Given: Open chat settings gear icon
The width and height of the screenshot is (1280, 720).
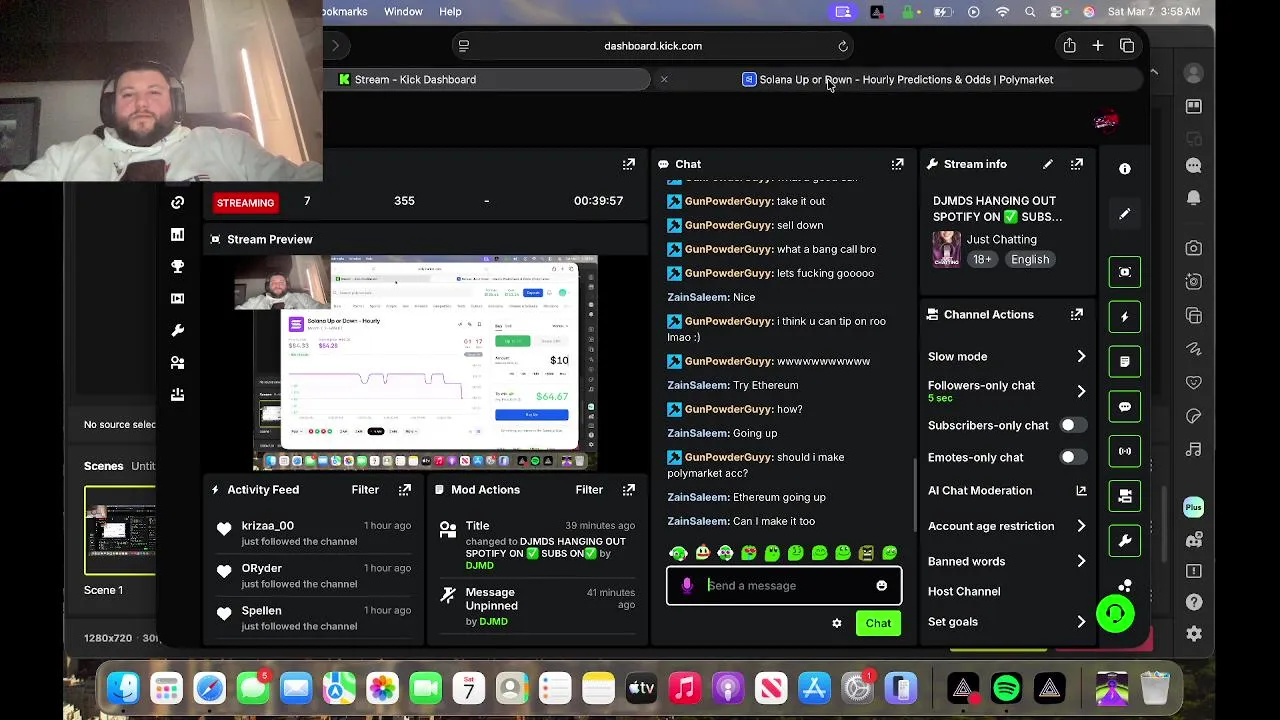Looking at the screenshot, I should point(837,623).
